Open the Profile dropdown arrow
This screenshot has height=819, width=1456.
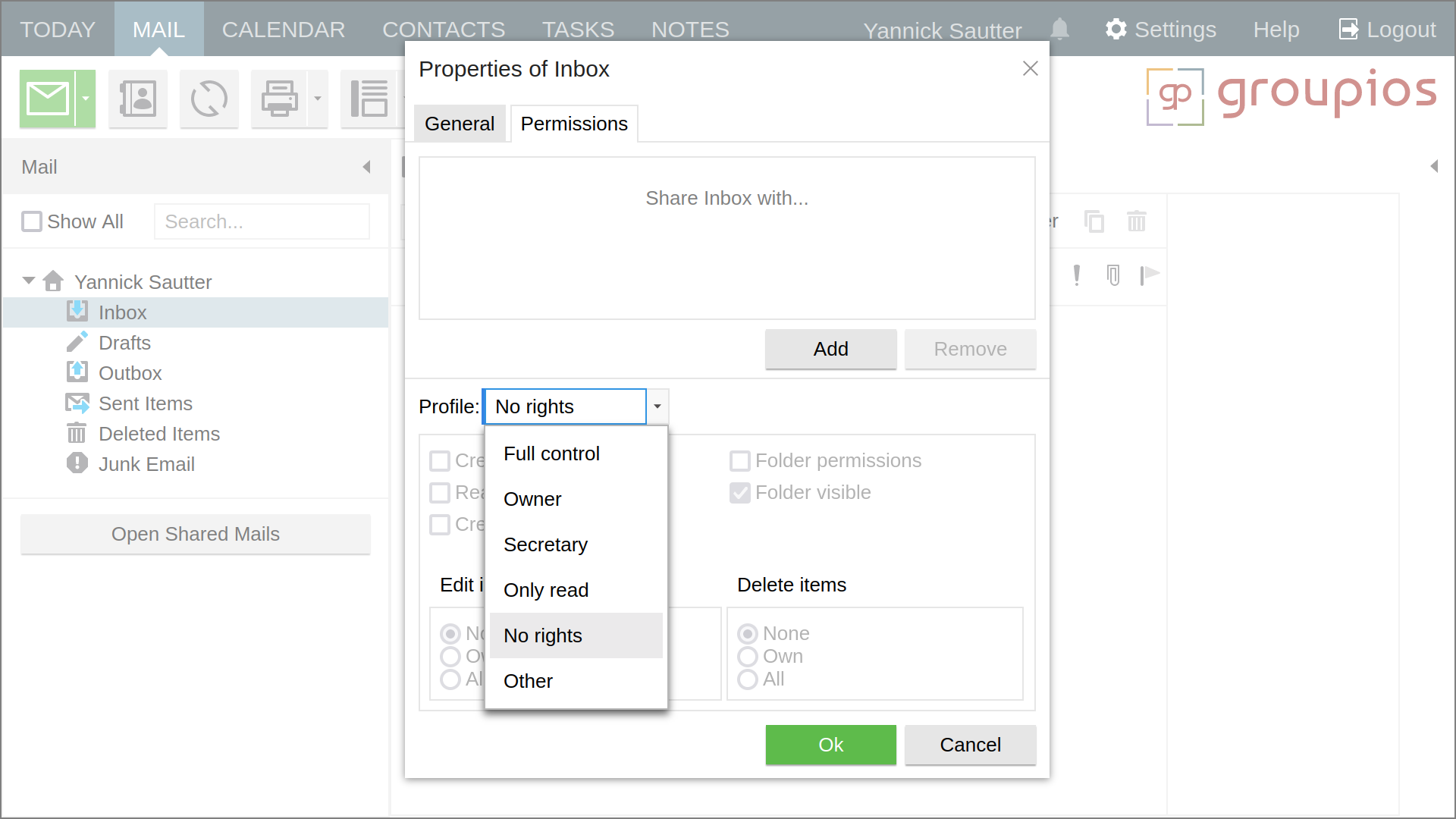coord(657,406)
